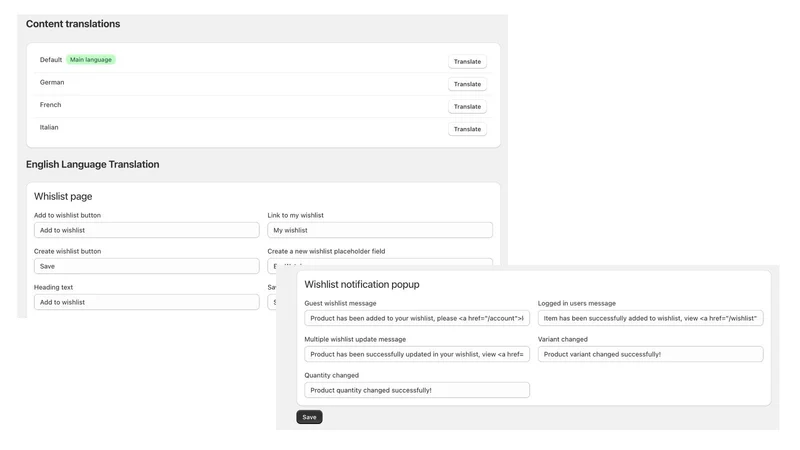Click the Default language row label

[51, 60]
